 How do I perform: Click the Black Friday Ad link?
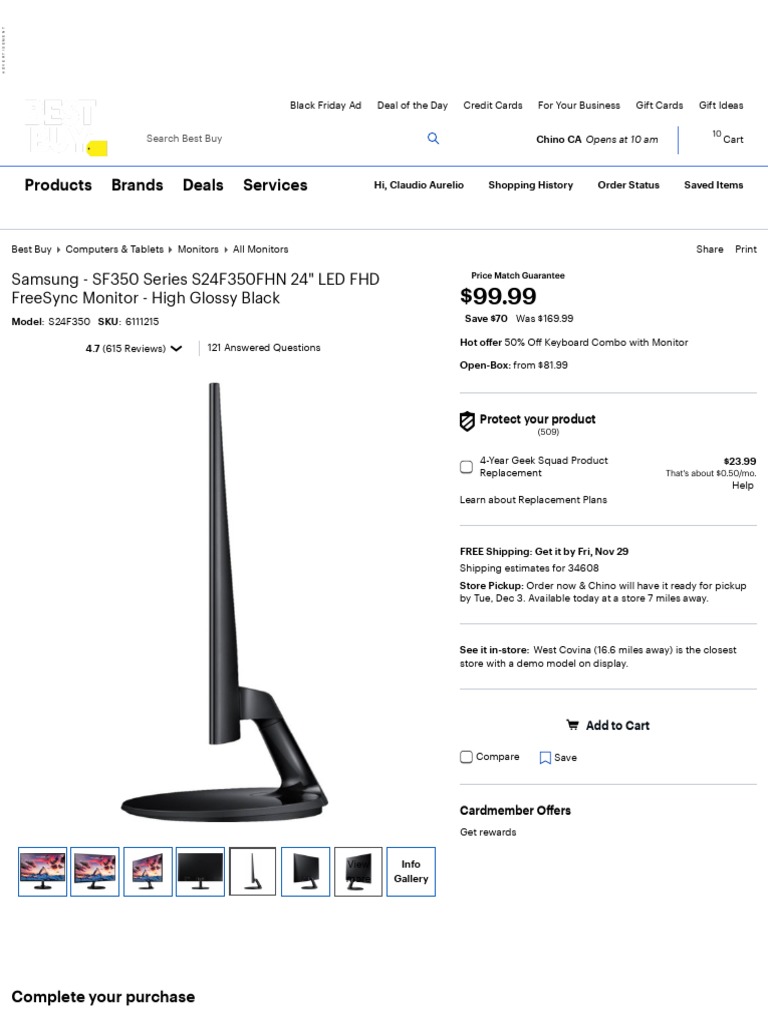pos(325,105)
